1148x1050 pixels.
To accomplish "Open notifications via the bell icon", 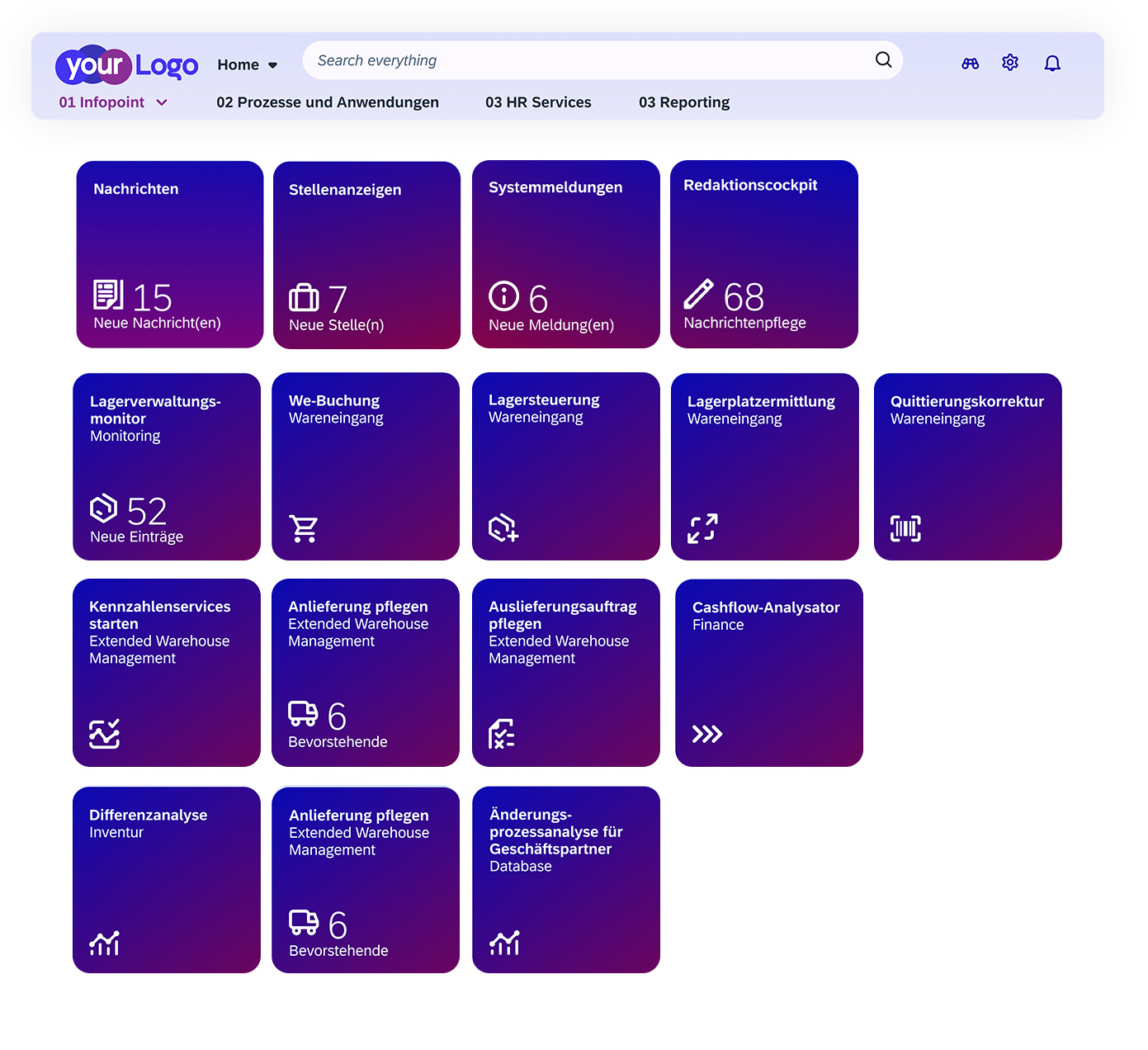I will click(1052, 63).
